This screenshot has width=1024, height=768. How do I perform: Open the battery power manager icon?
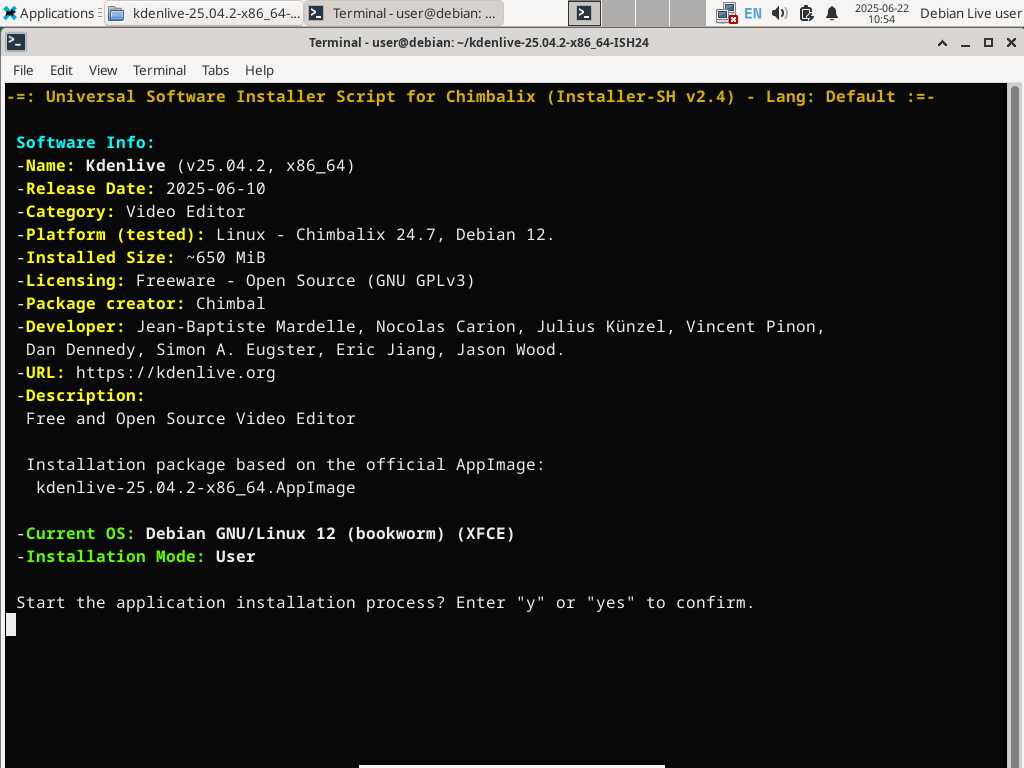coord(807,13)
